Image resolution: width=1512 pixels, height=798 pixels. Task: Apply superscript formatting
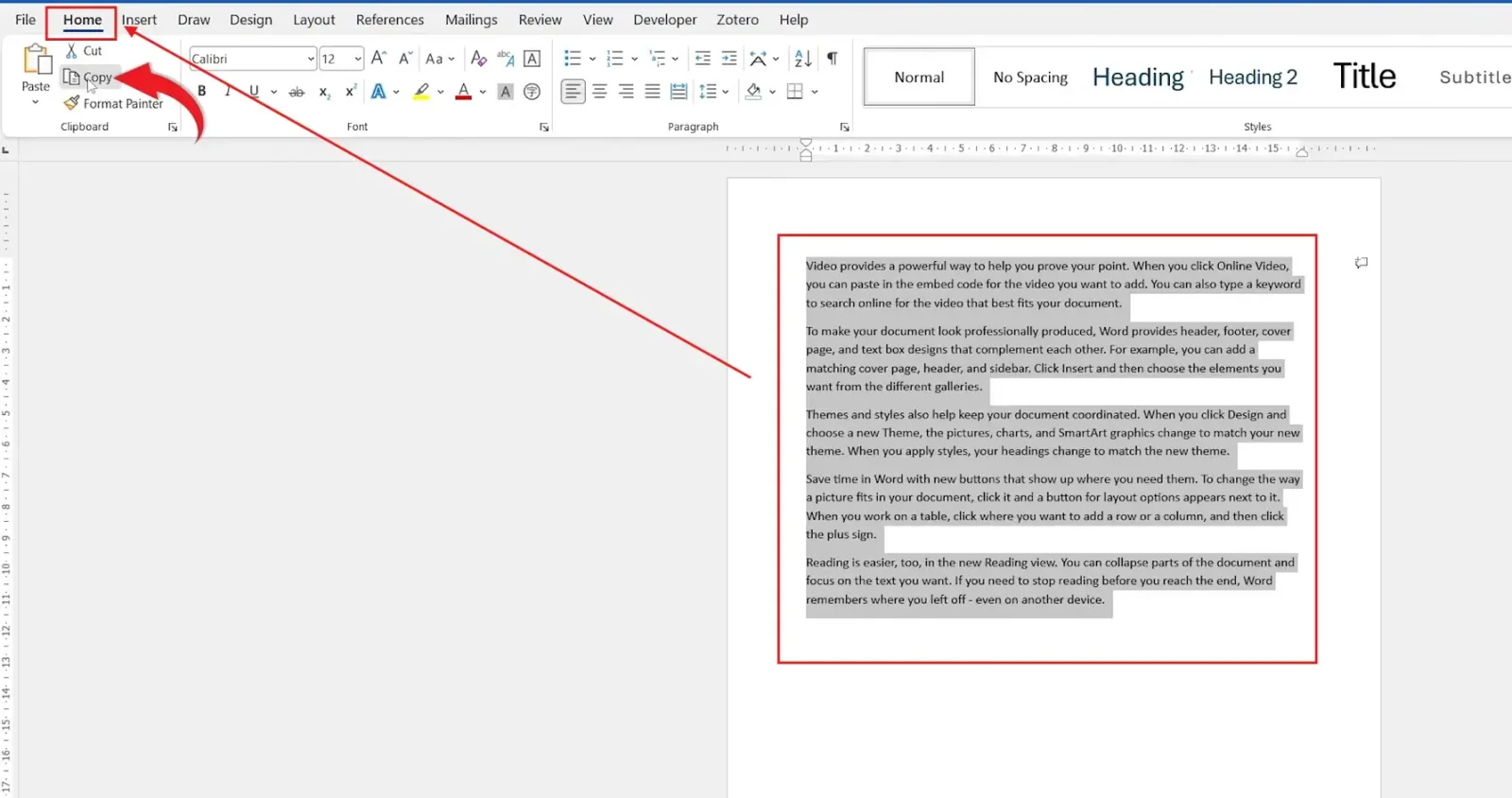click(x=351, y=92)
